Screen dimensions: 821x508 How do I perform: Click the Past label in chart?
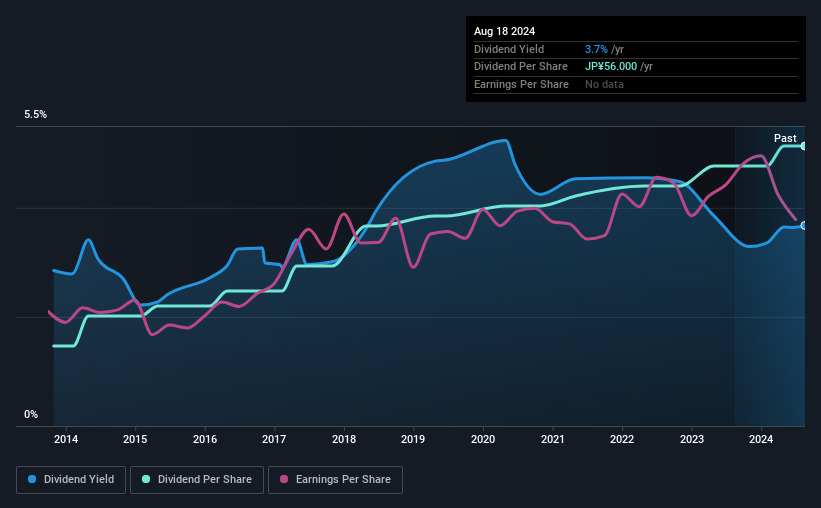click(x=785, y=138)
